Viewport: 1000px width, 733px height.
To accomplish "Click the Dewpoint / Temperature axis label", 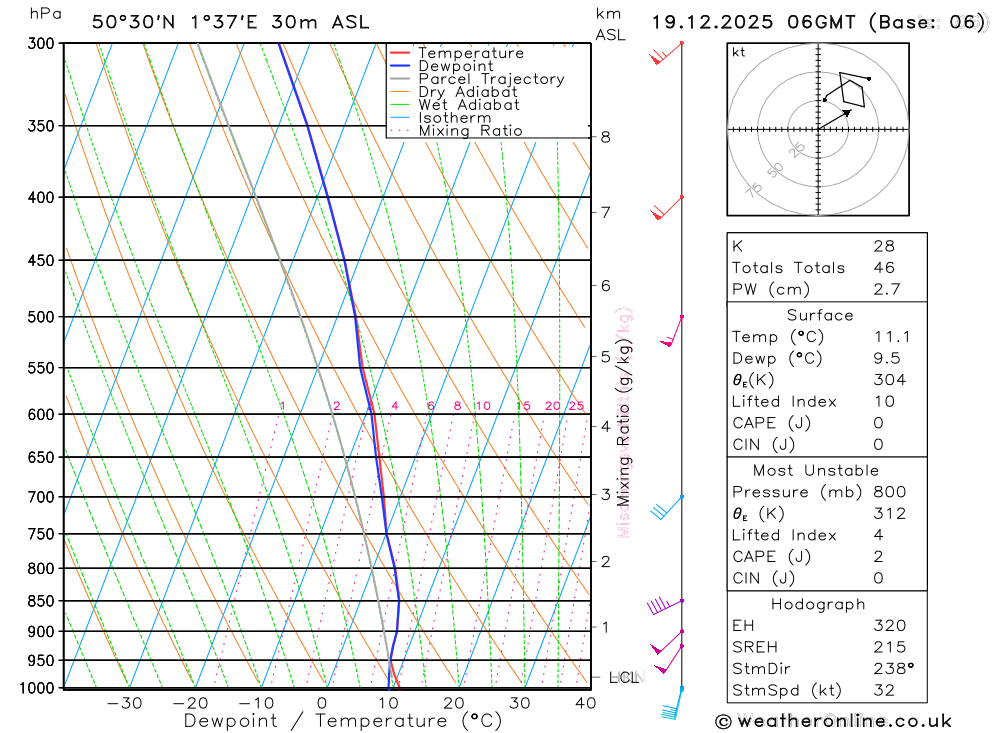I will (x=342, y=722).
